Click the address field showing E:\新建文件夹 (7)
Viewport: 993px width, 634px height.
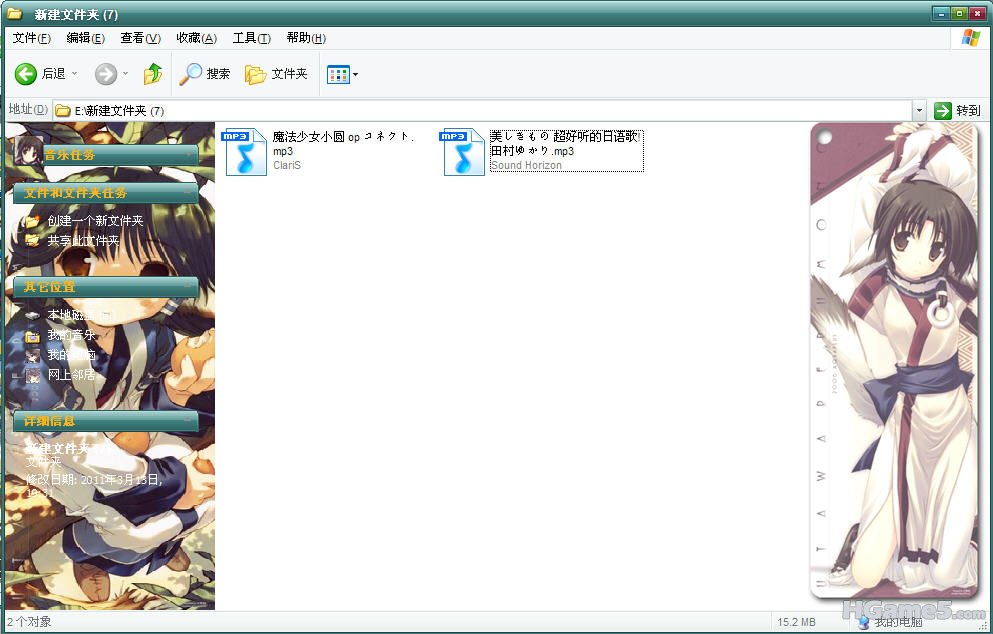tap(483, 111)
